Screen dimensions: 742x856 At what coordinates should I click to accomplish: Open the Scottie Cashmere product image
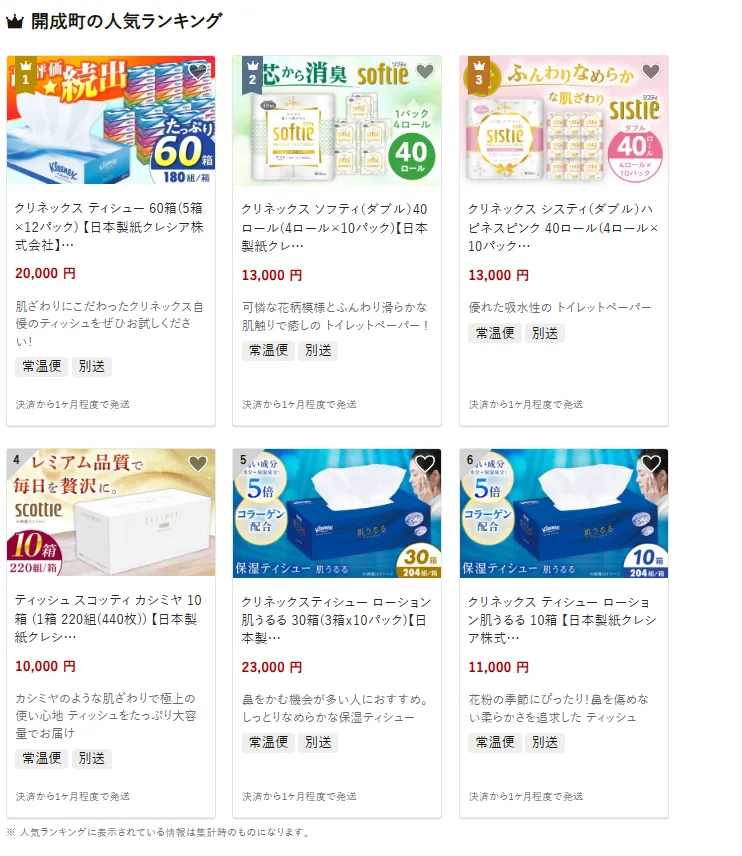pyautogui.click(x=111, y=512)
